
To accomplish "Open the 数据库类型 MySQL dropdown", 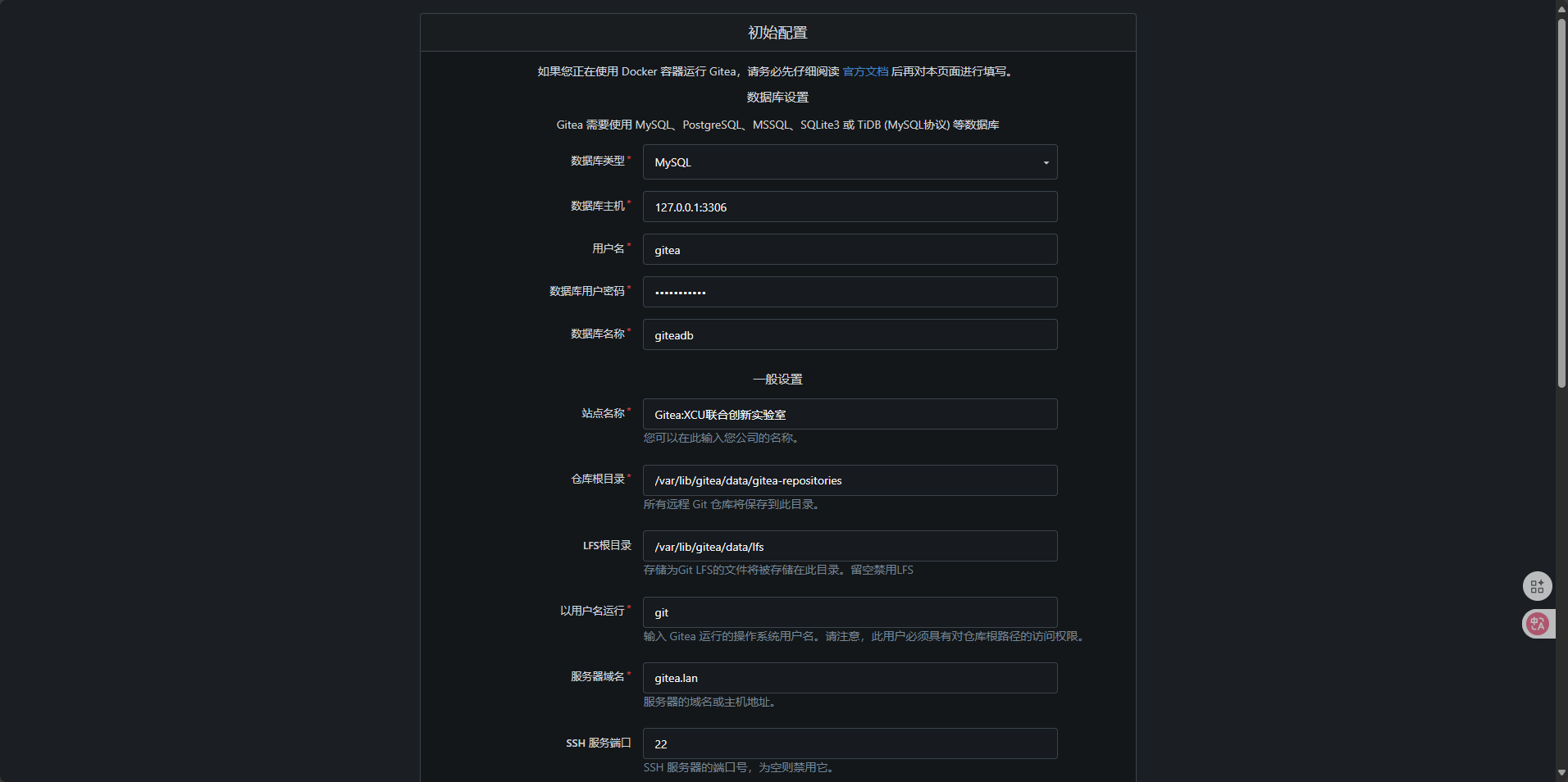I will coord(850,162).
